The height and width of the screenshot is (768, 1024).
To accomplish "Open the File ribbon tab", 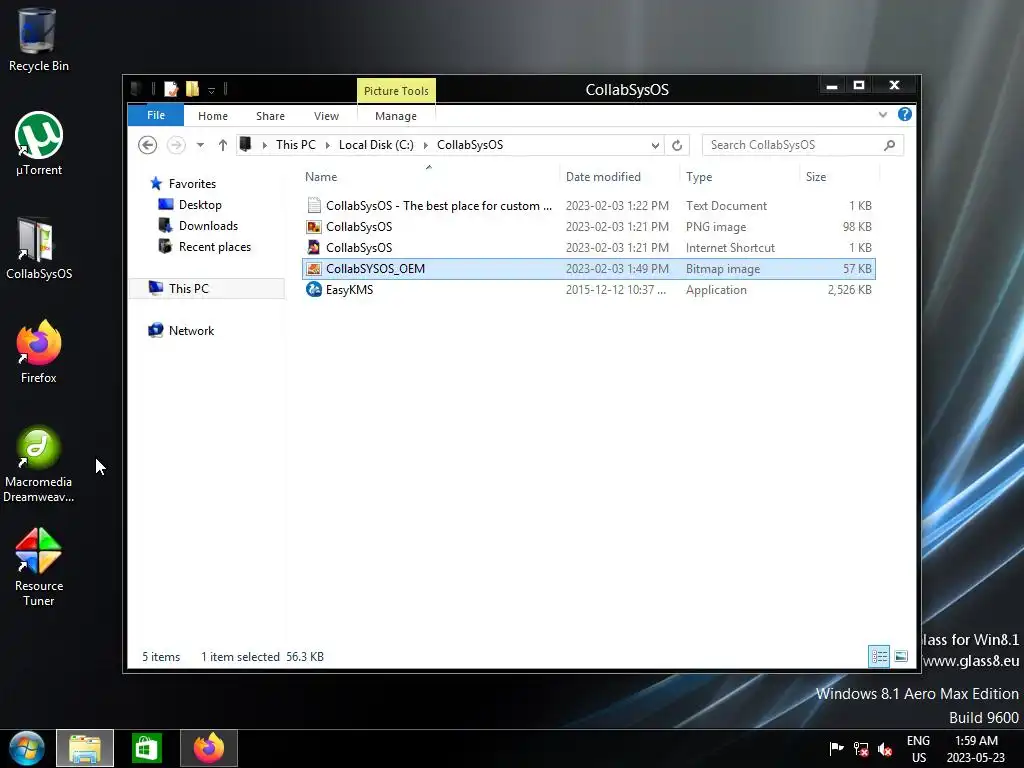I will tap(155, 115).
